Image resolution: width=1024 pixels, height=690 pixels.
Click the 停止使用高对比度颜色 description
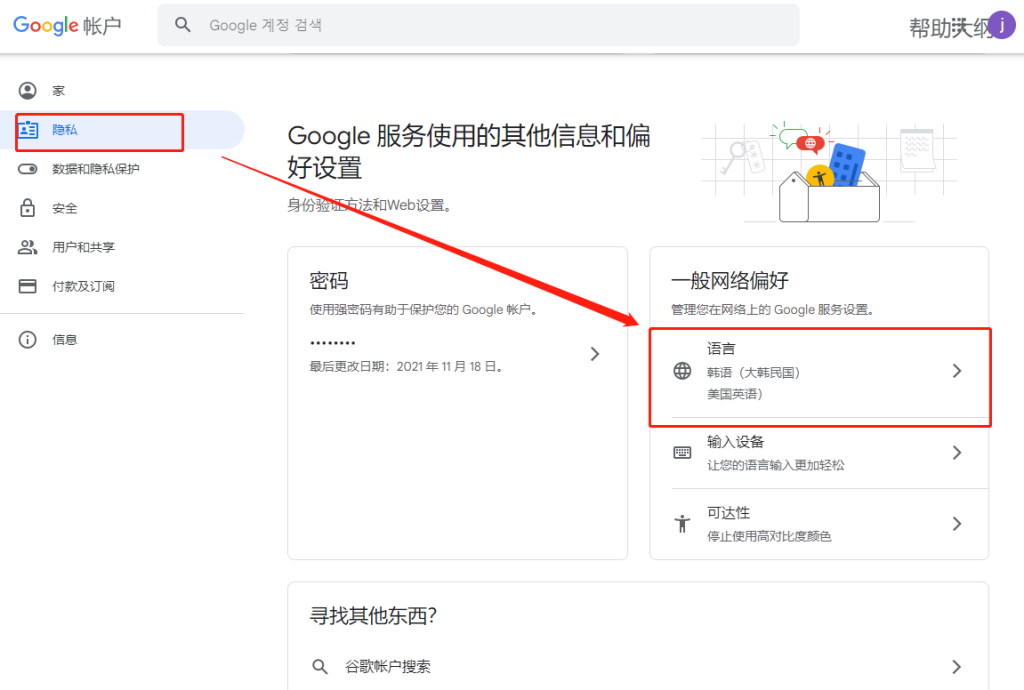point(769,537)
